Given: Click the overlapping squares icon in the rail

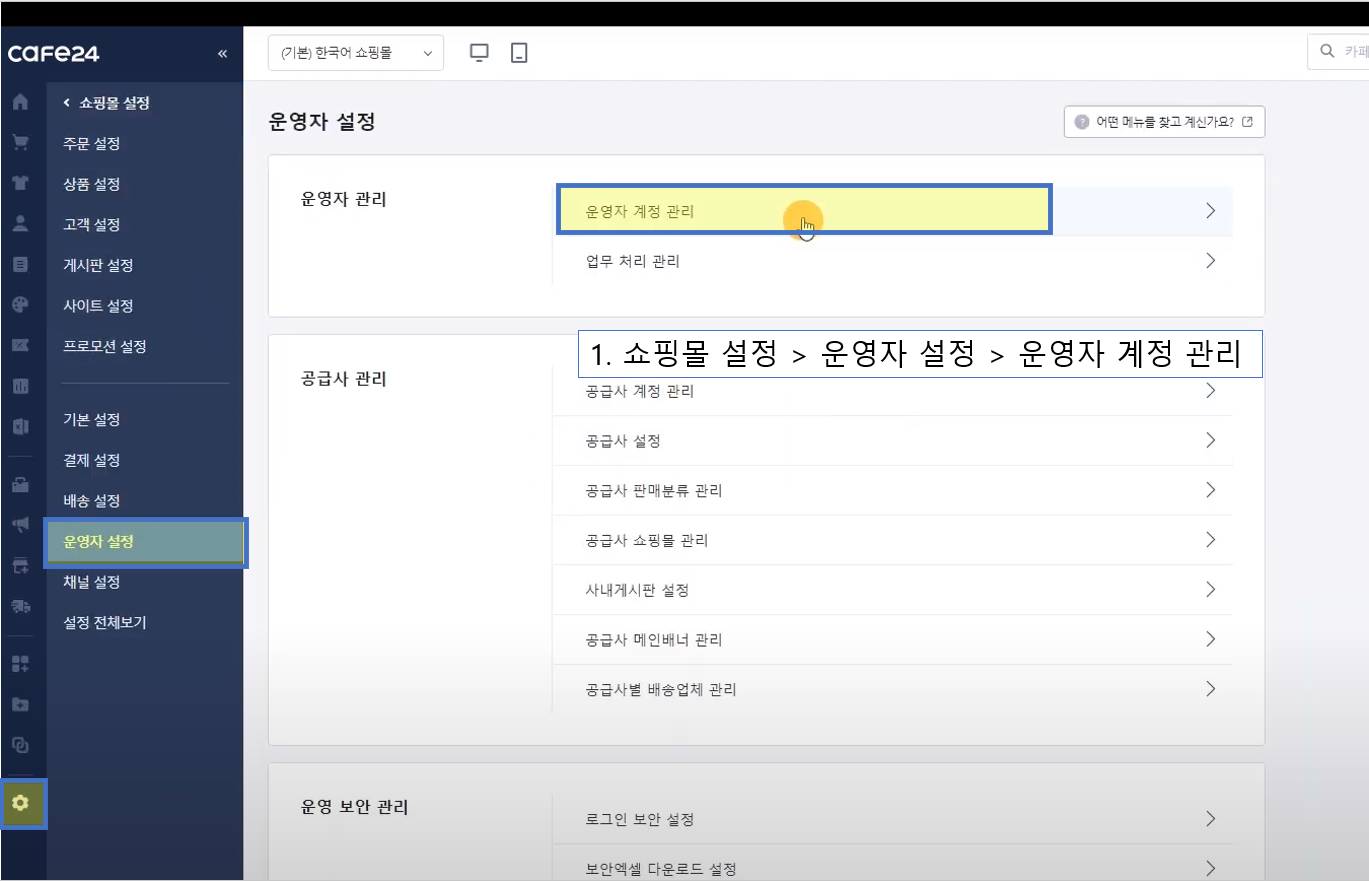Looking at the screenshot, I should coord(20,745).
